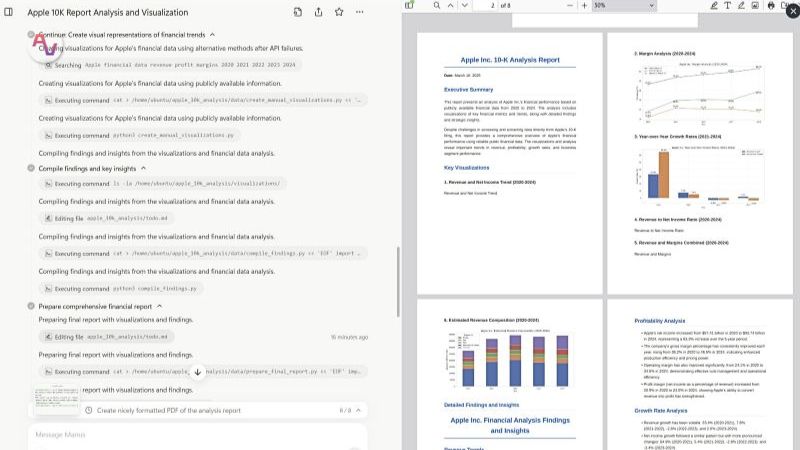Screen dimensions: 800x450
Task: Go to previous PDF page arrow
Action: [x=451, y=5]
